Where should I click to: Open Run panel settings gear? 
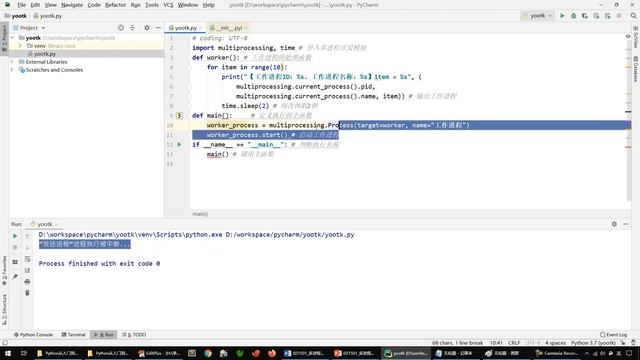[x=614, y=224]
